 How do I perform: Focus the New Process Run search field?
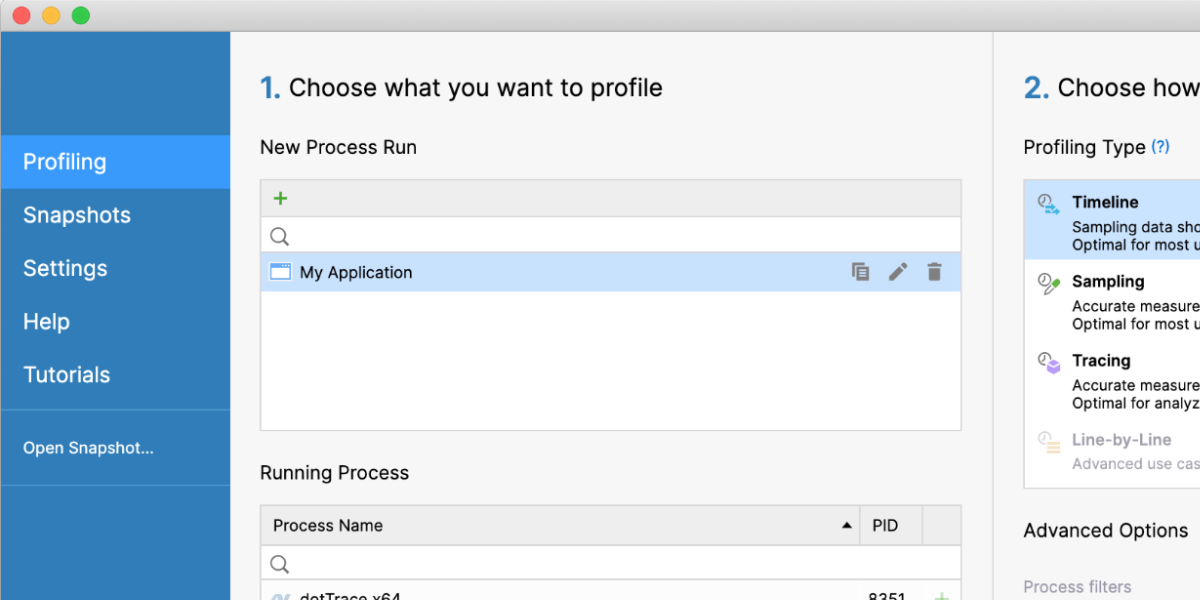pos(620,236)
